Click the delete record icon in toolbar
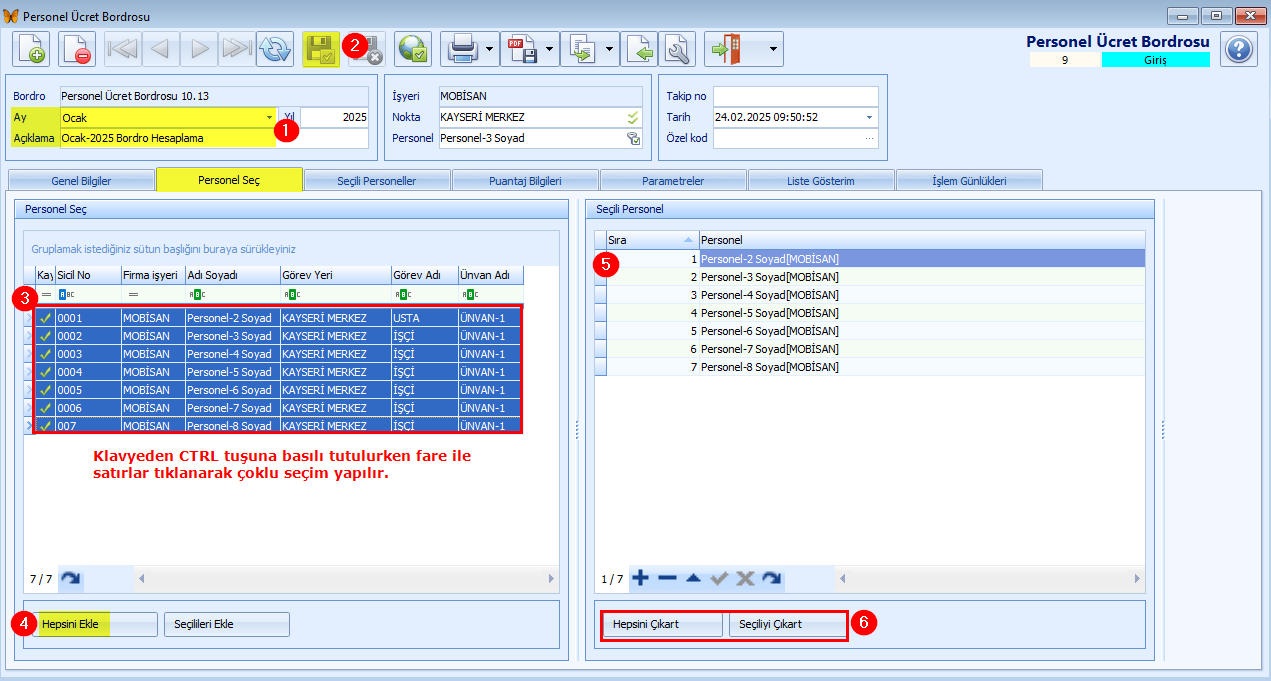Image resolution: width=1271 pixels, height=681 pixels. (x=77, y=49)
